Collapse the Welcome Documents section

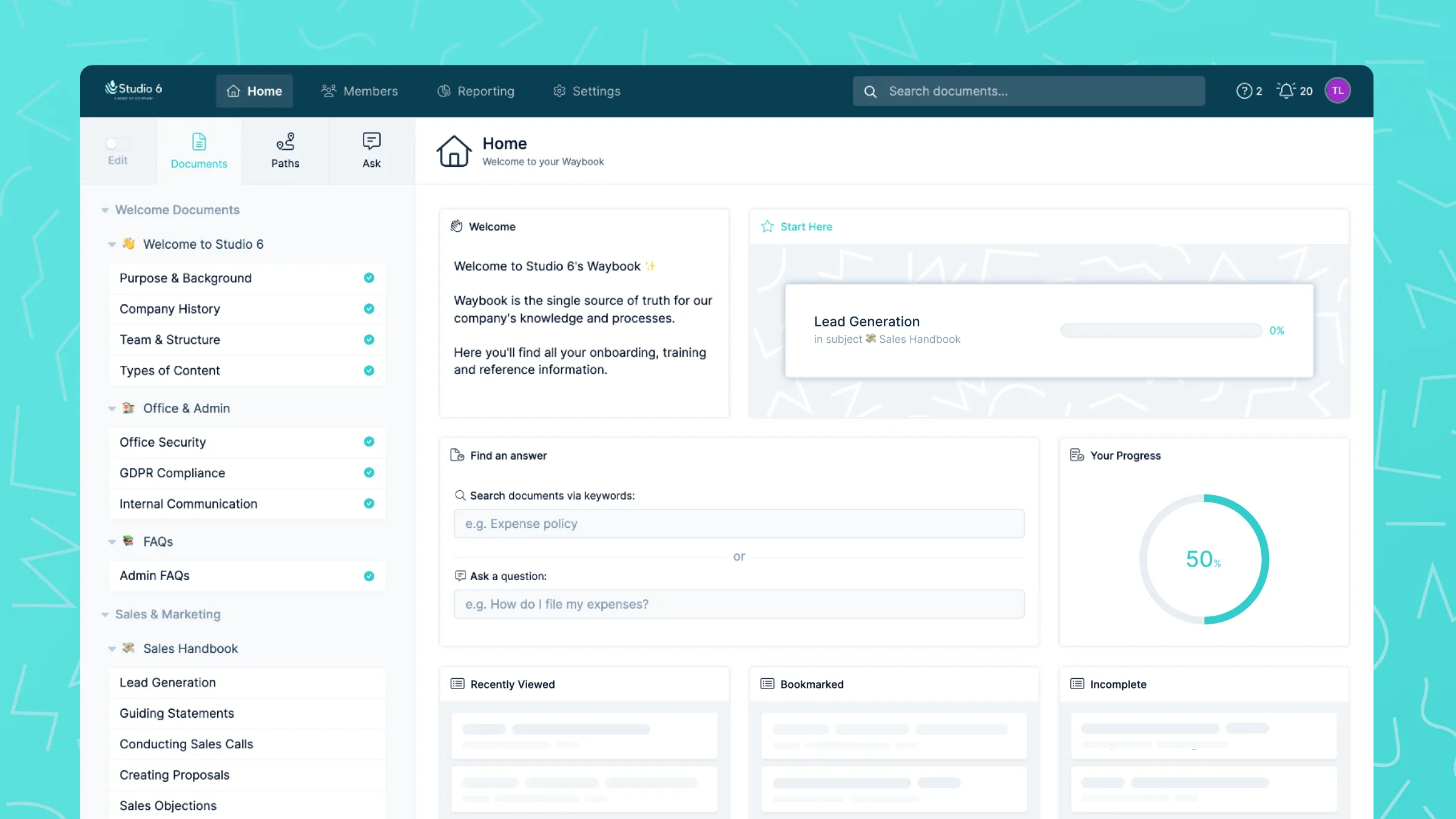tap(104, 209)
